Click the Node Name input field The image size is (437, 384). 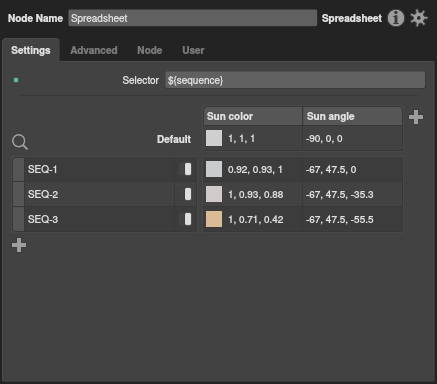coord(193,18)
